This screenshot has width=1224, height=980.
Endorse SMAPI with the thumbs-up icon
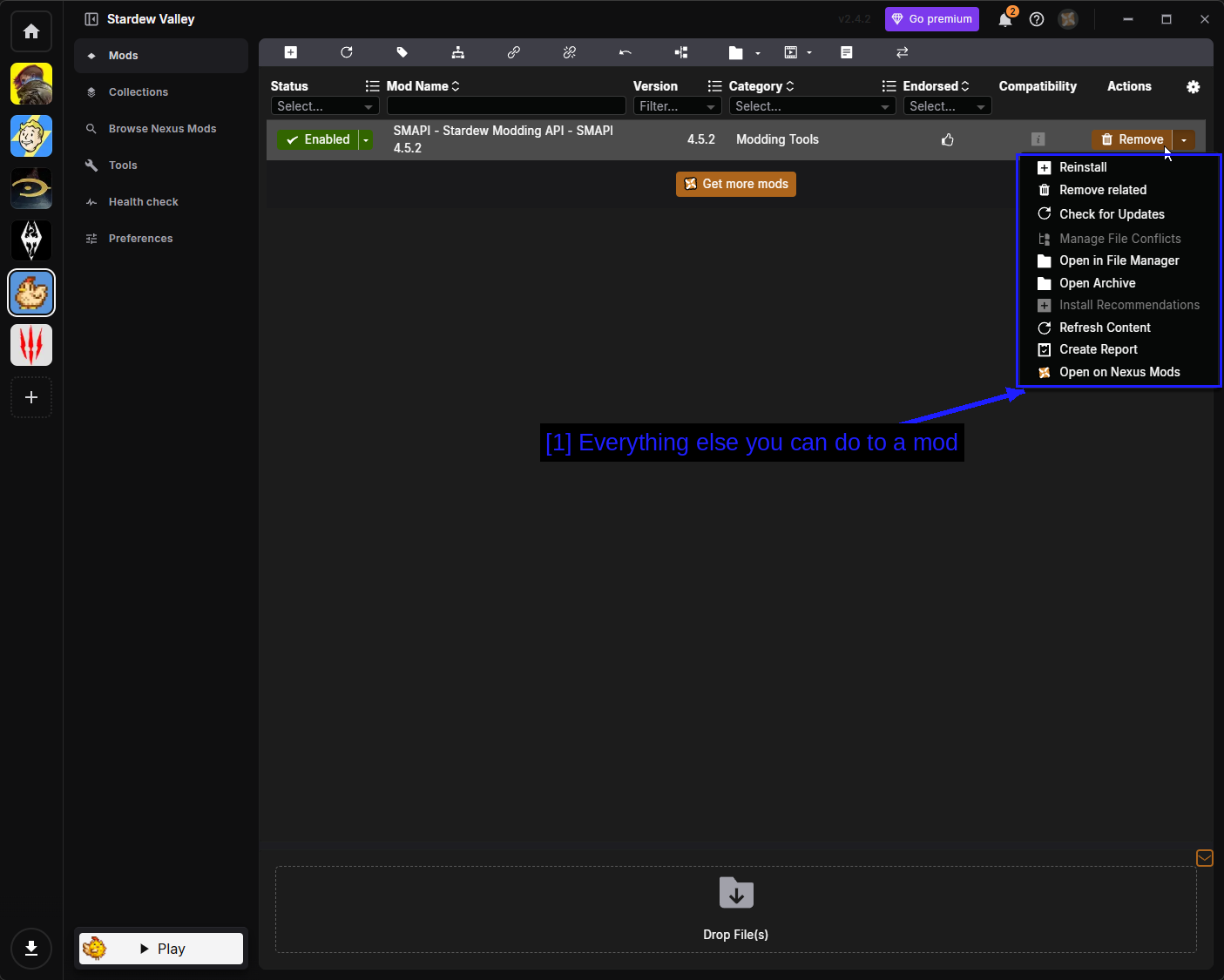click(x=948, y=139)
